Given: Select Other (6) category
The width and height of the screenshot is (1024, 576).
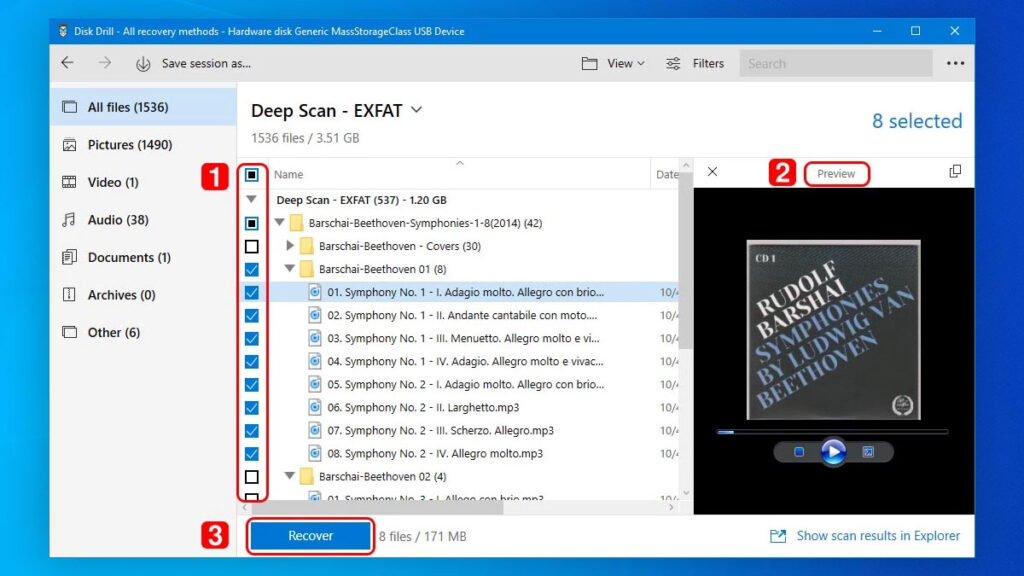Looking at the screenshot, I should 143,332.
